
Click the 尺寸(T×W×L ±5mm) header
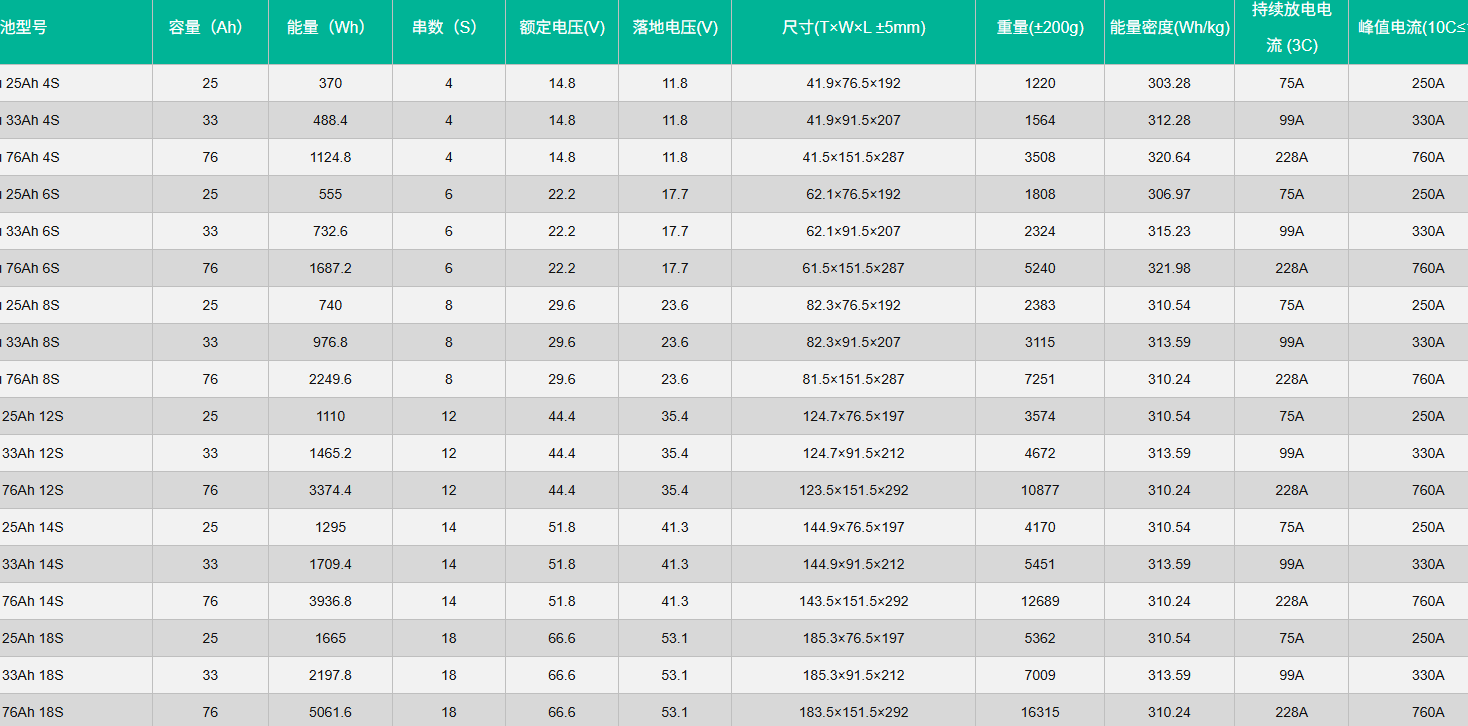[853, 28]
